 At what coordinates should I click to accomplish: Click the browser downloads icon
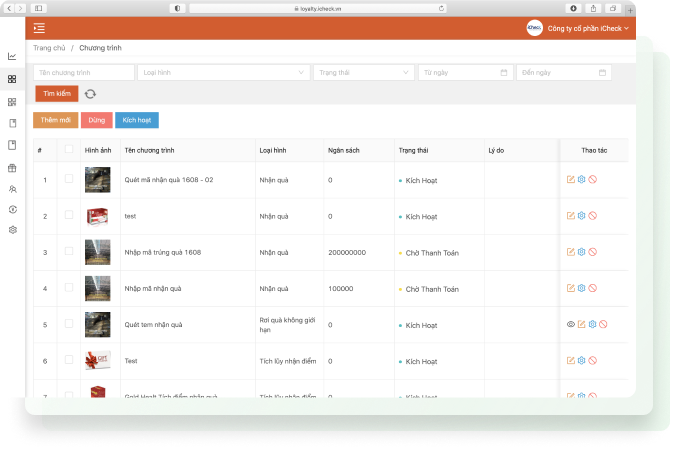click(x=573, y=9)
